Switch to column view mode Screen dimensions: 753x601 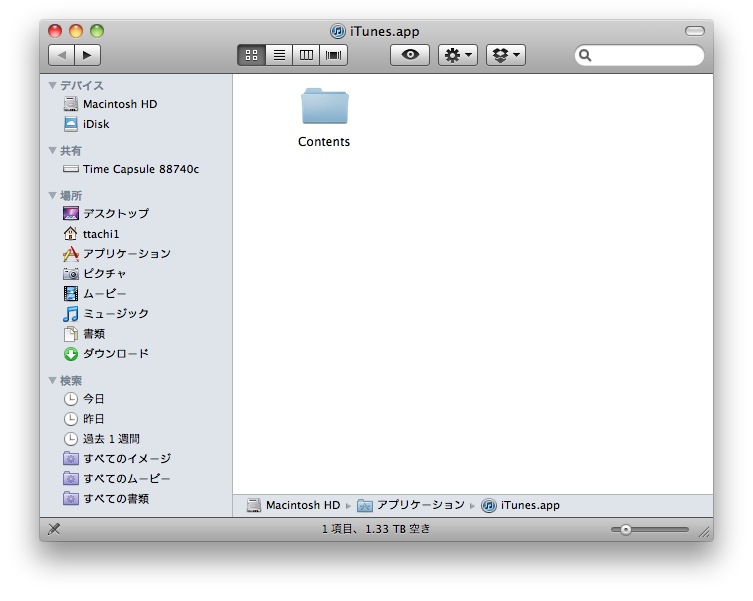(x=306, y=56)
